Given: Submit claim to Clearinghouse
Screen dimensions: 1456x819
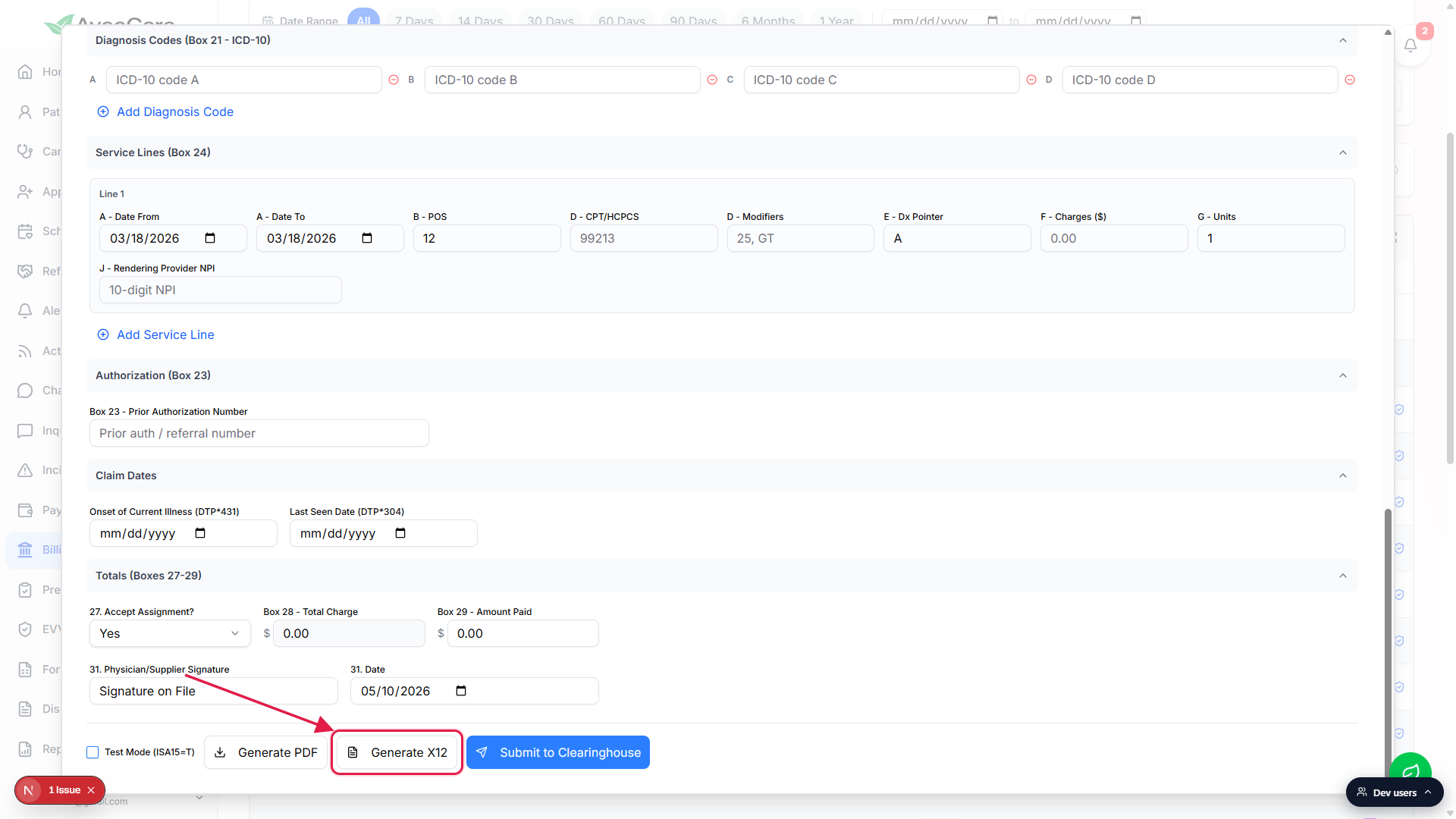Looking at the screenshot, I should [558, 752].
